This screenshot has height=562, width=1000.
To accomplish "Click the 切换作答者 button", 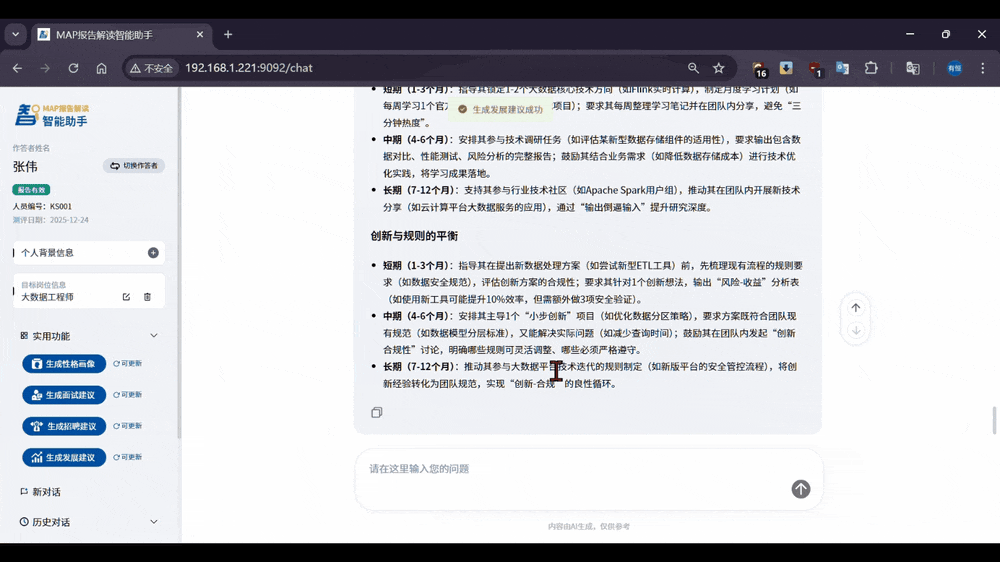I will (x=134, y=166).
